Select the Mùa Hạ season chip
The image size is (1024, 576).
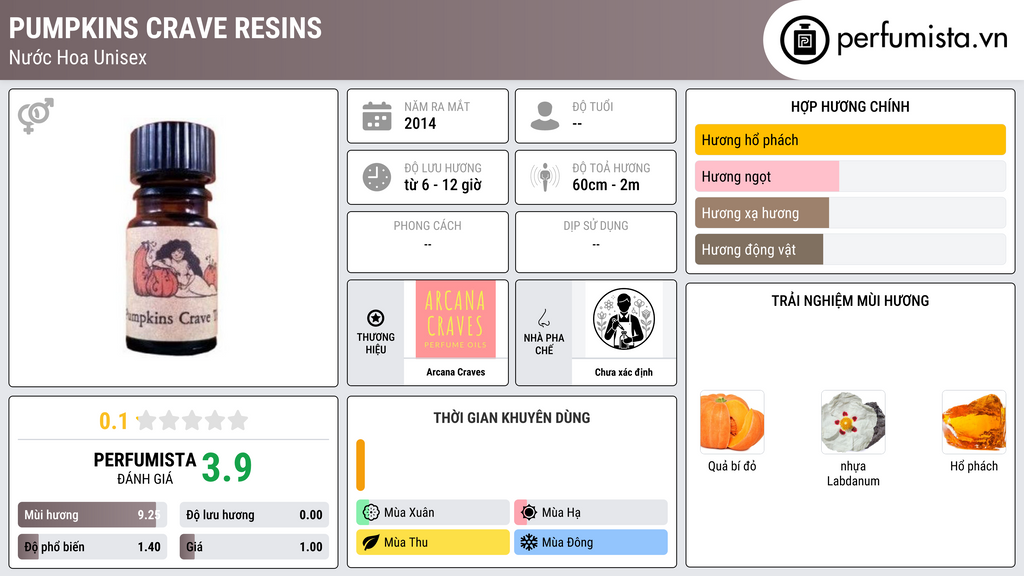click(591, 513)
